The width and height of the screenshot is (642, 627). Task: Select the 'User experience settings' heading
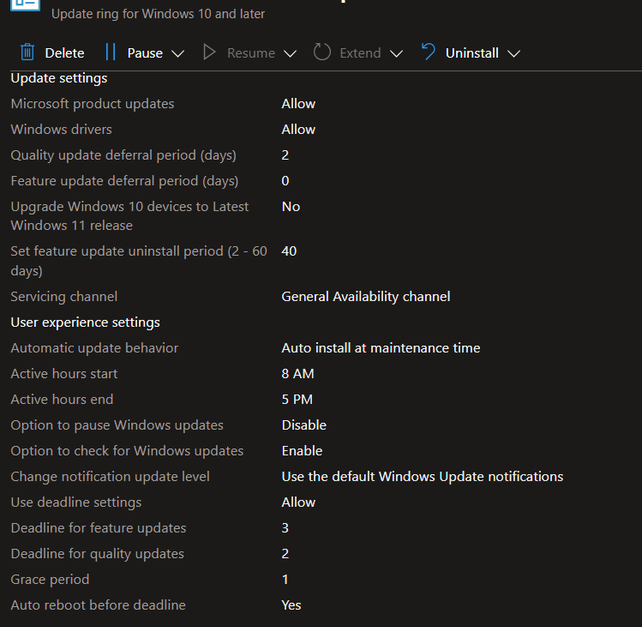tap(85, 323)
